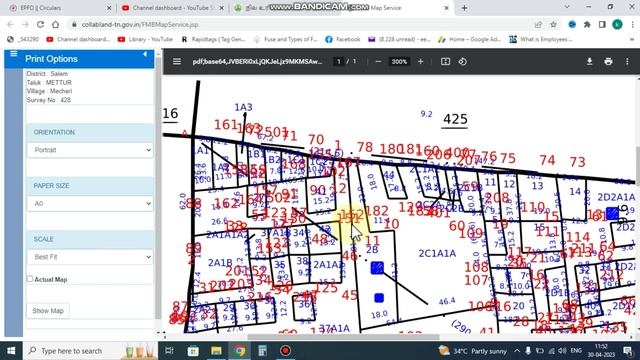Open the tab search dropdown chevron

pyautogui.click(x=567, y=7)
